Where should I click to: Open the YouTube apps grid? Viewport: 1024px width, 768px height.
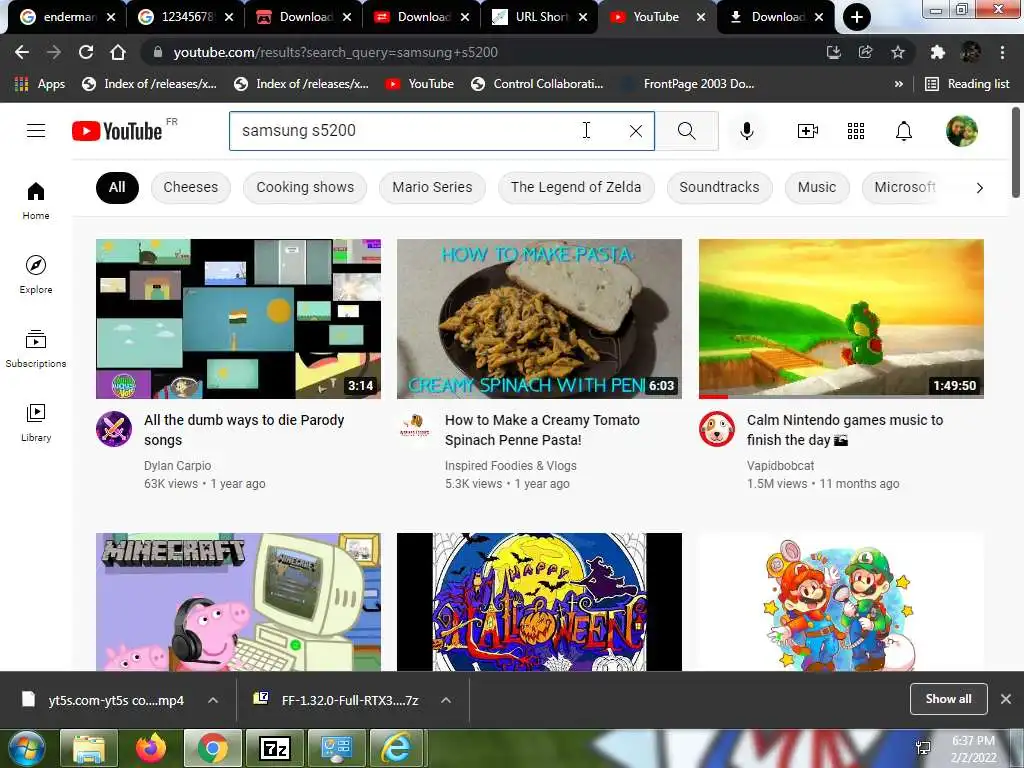[x=856, y=131]
